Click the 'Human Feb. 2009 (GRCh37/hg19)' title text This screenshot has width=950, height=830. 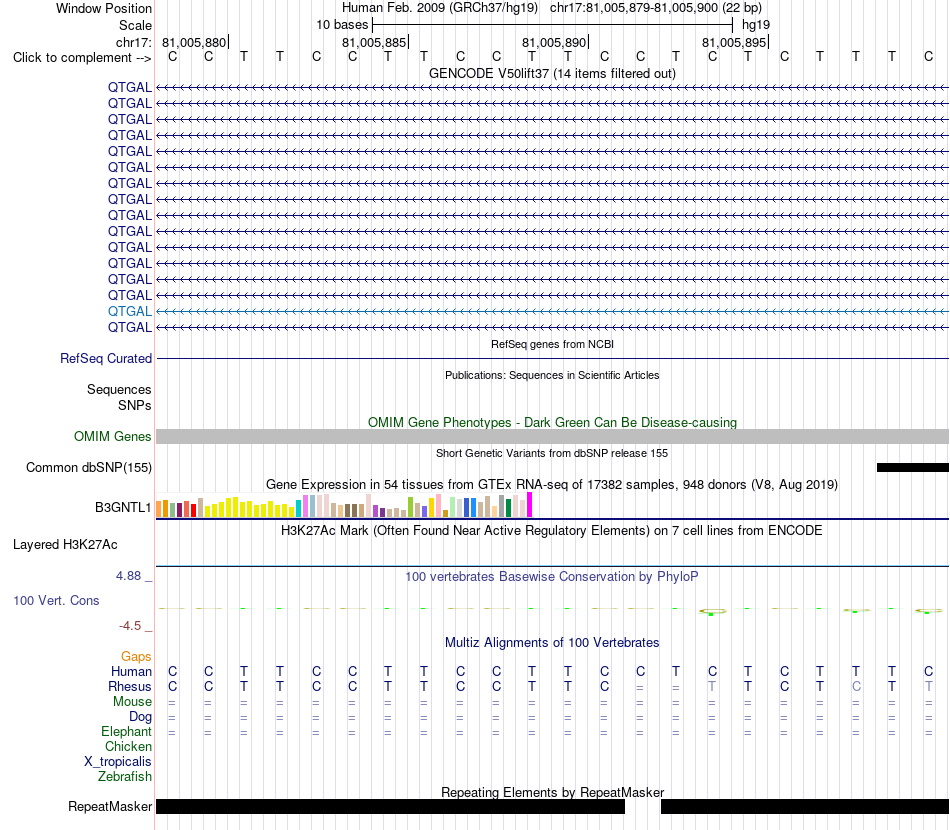tap(440, 8)
